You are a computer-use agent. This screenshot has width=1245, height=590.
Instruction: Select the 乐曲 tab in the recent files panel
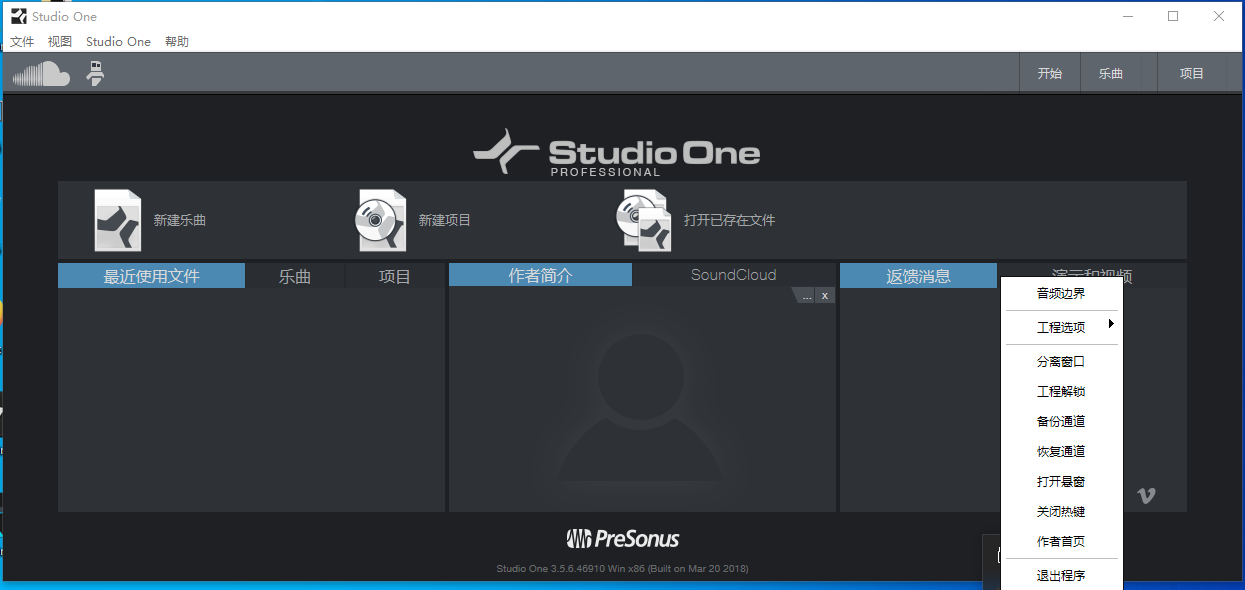(x=295, y=276)
